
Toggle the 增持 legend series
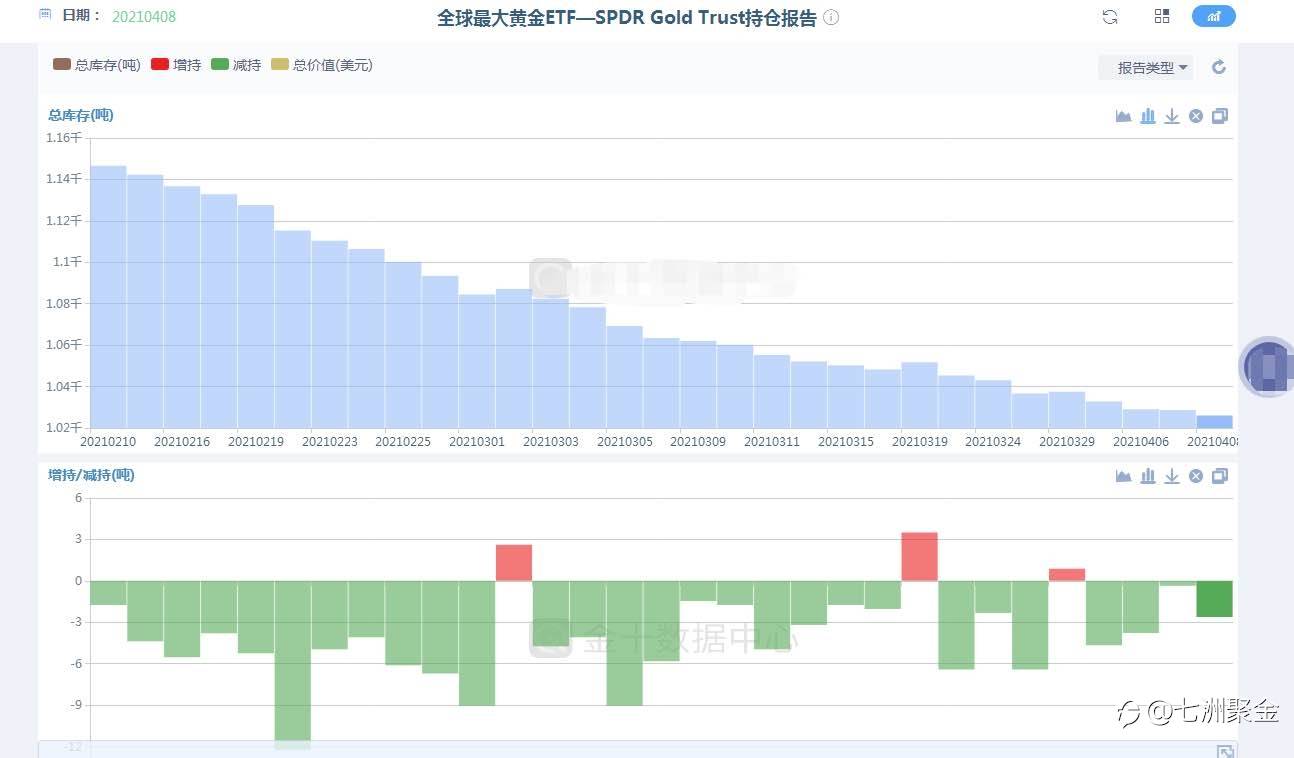(x=176, y=65)
